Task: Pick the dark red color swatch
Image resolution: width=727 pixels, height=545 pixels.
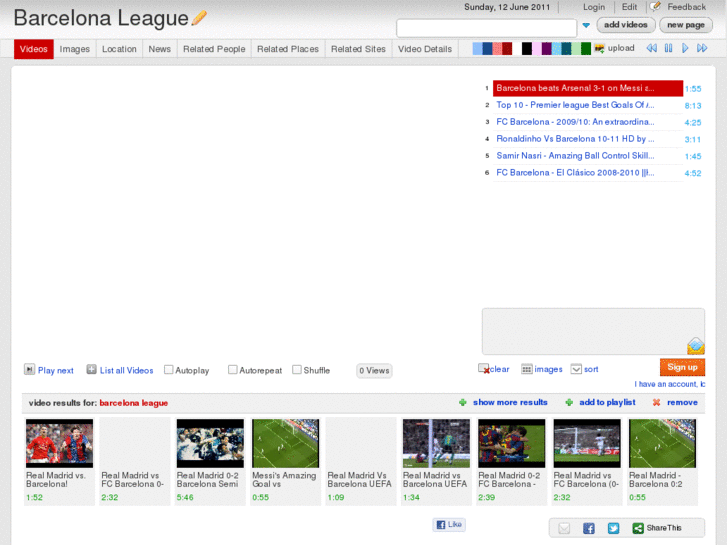Action: [507, 48]
